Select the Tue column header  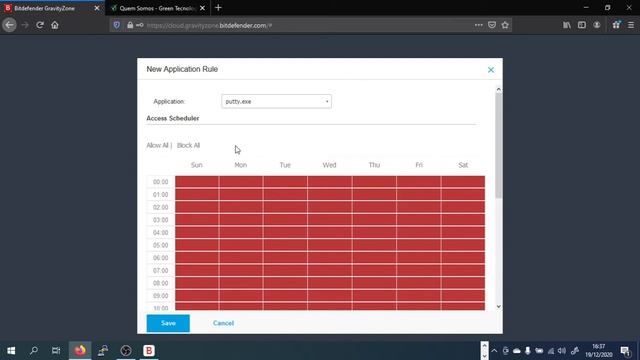click(x=285, y=165)
